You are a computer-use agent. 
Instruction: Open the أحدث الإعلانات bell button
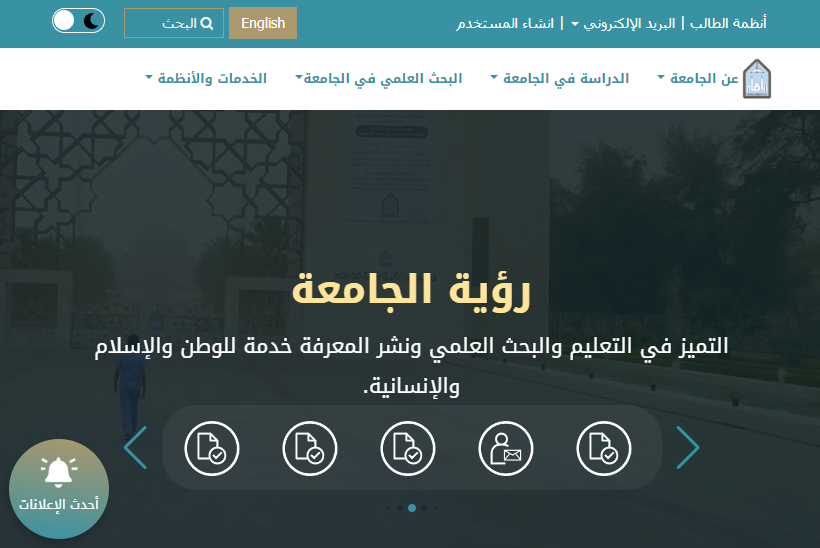(x=59, y=489)
